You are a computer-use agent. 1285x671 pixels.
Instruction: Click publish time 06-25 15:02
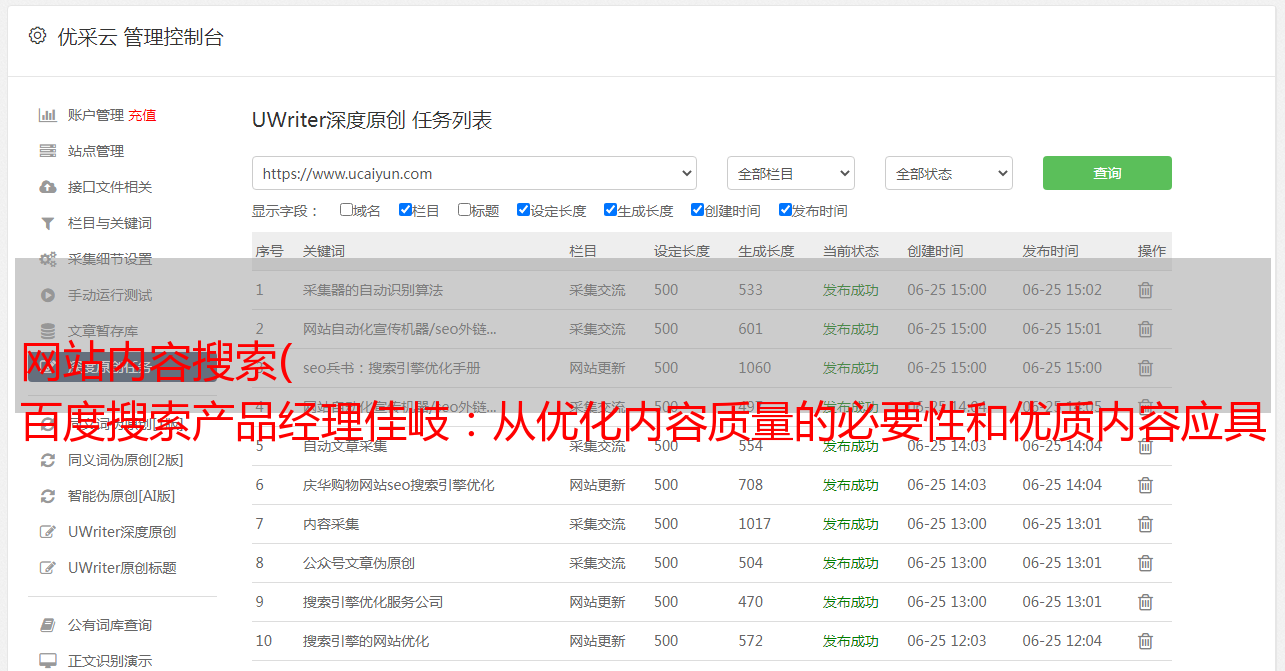point(1062,290)
